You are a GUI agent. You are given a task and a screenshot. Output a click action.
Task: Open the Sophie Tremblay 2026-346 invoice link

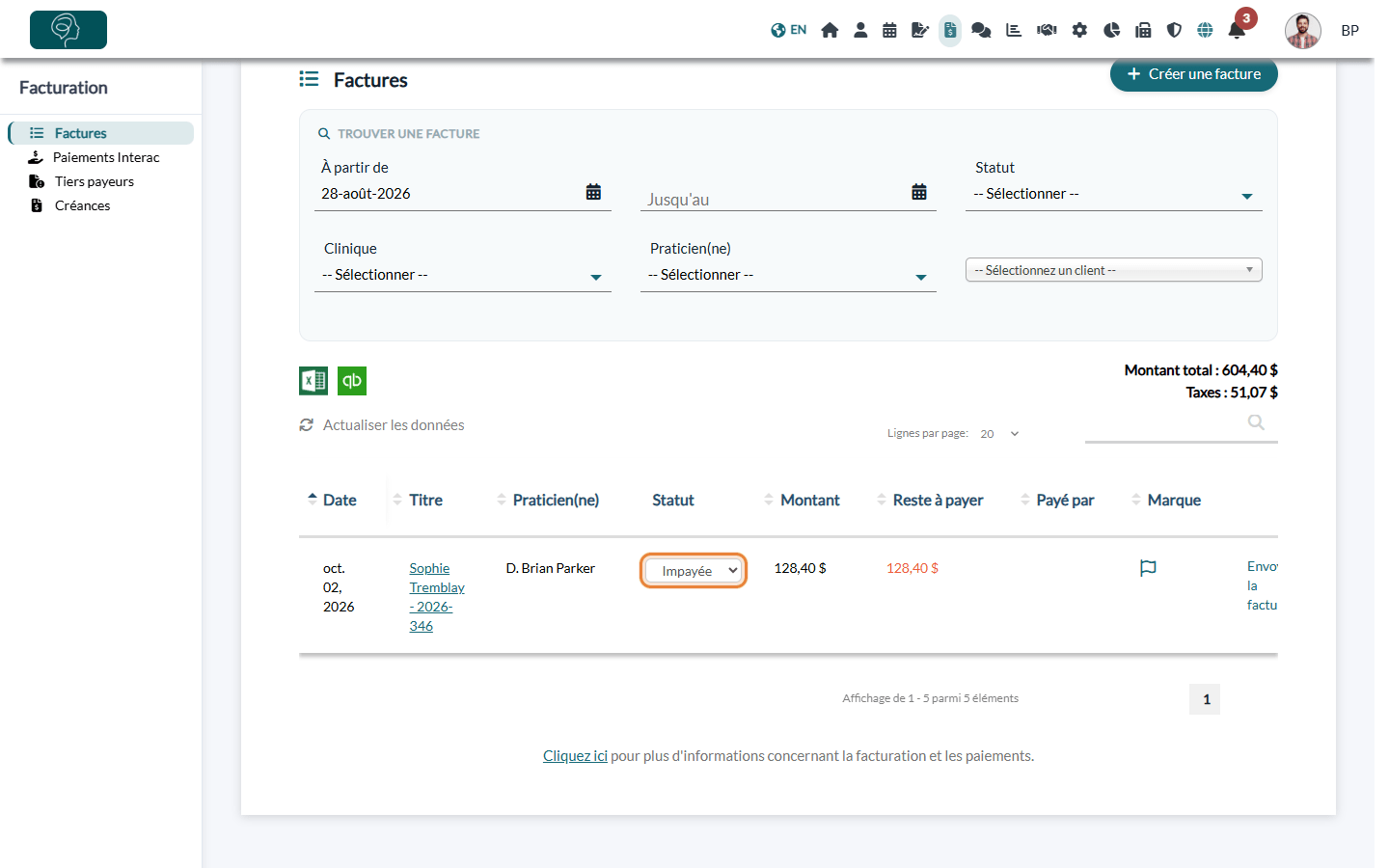(437, 597)
